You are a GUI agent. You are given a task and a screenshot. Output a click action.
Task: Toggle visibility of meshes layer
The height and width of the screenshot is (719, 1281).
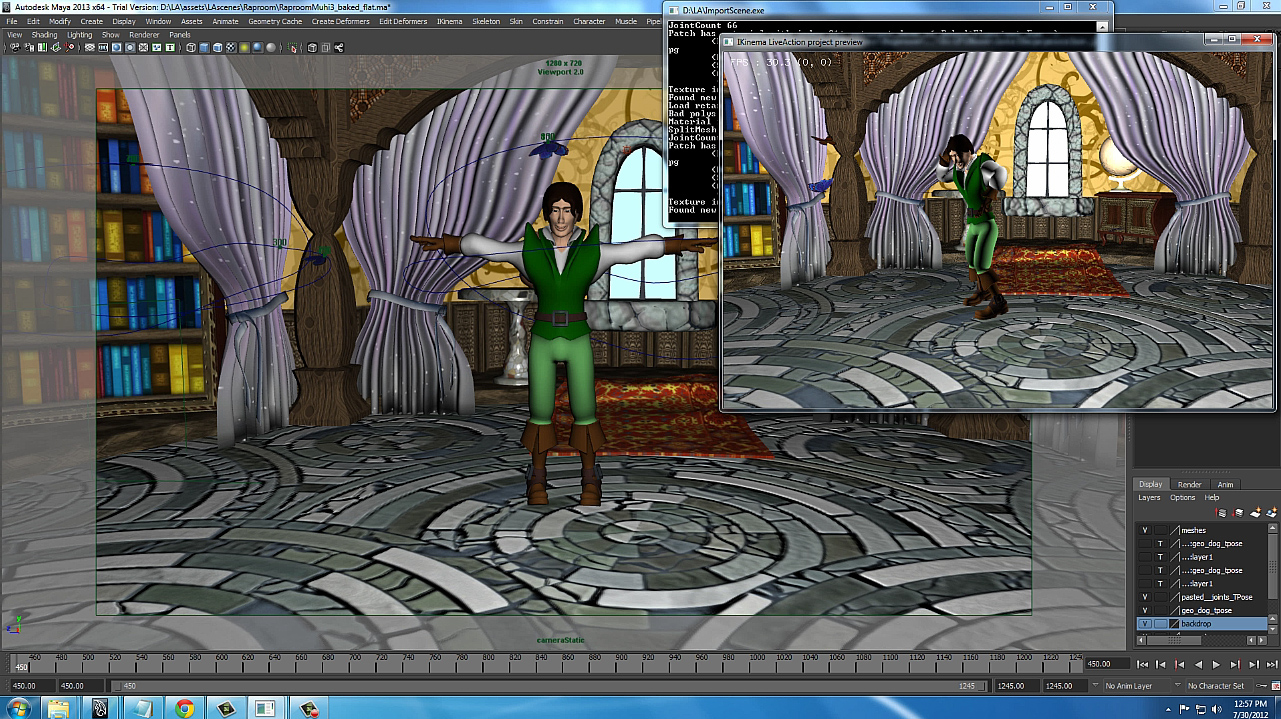coord(1145,530)
